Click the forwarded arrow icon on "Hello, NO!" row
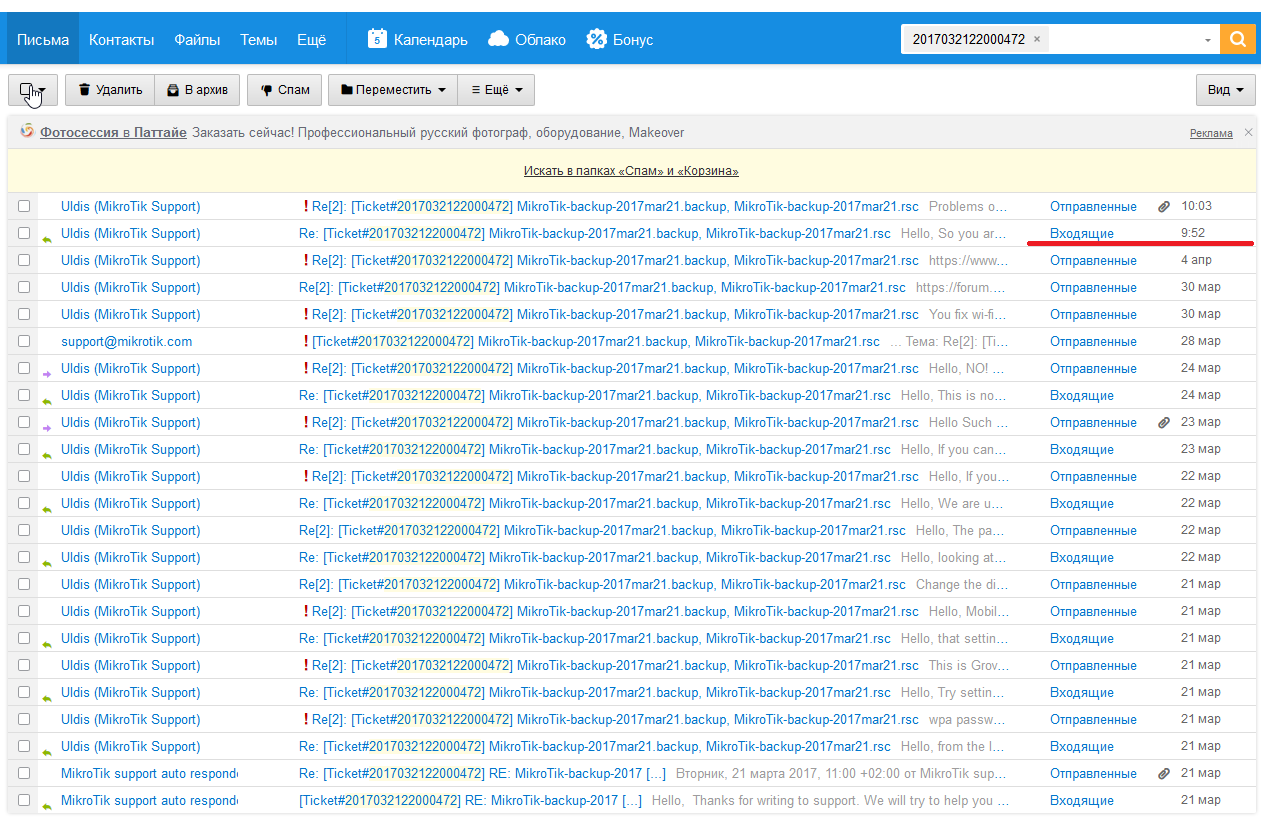Viewport: 1261px width, 821px height. pos(46,374)
